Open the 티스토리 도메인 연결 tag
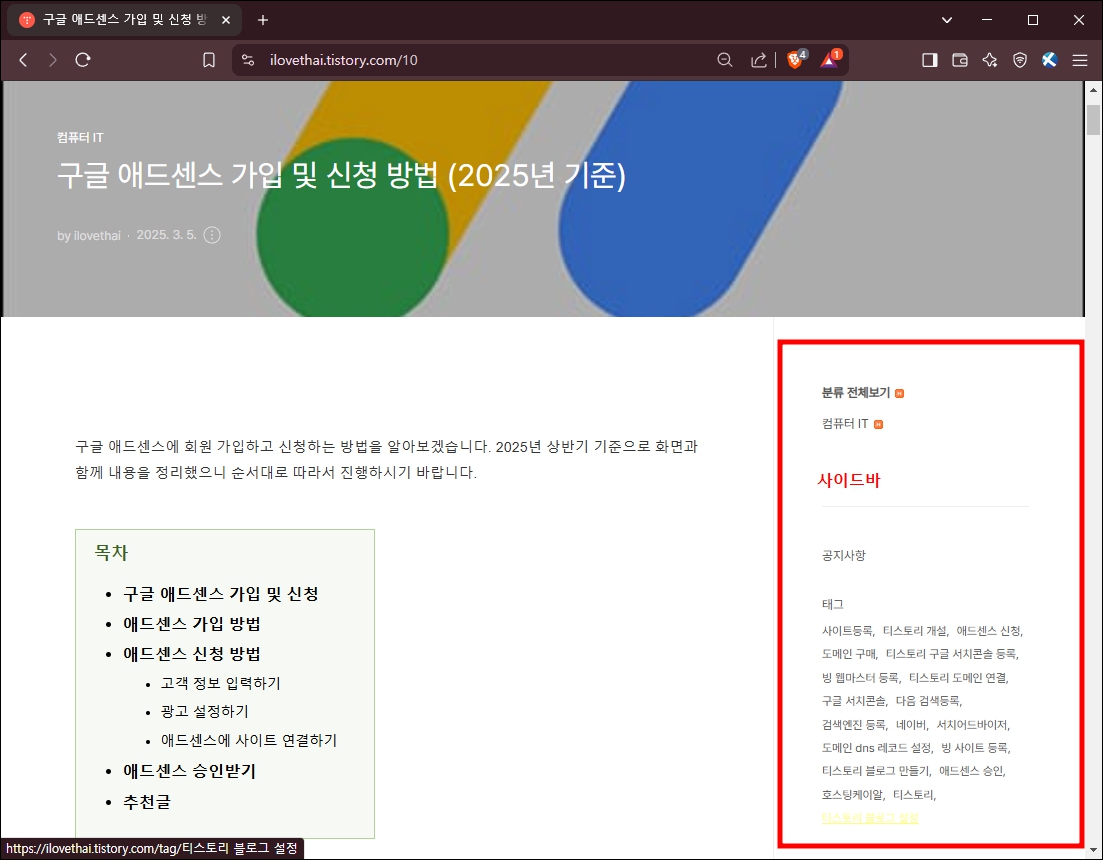 pyautogui.click(x=958, y=678)
